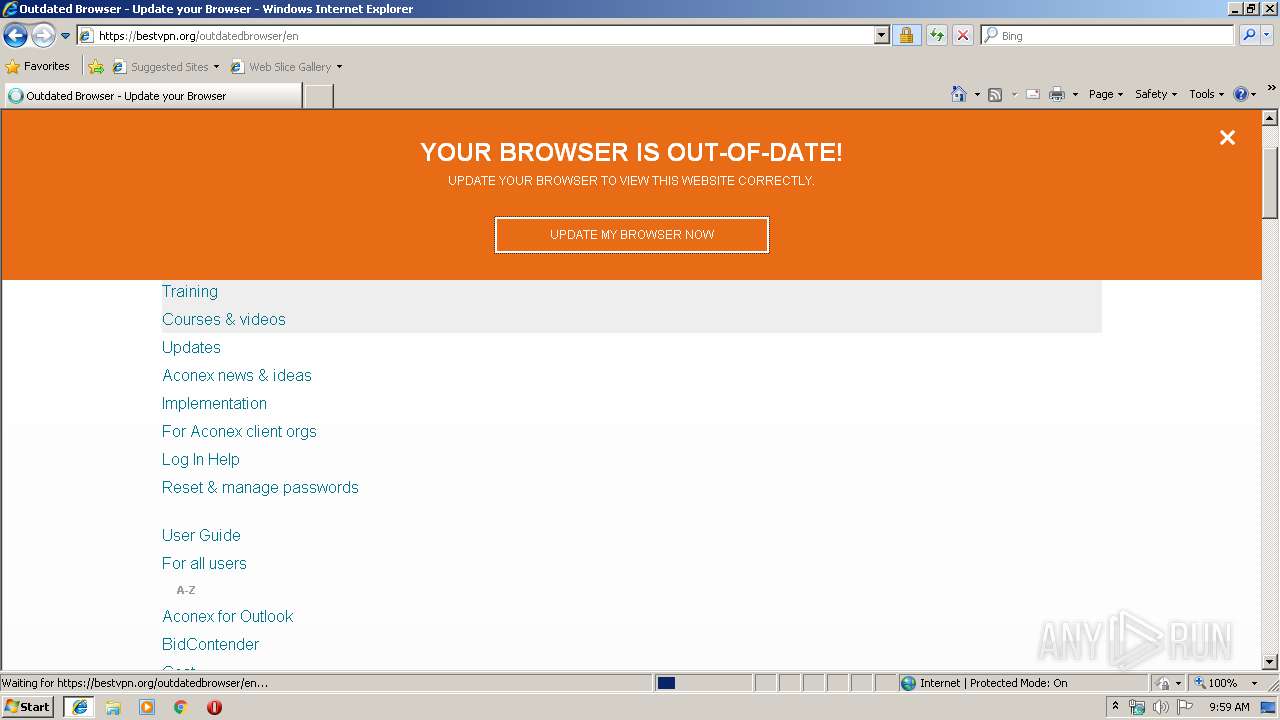This screenshot has height=720, width=1280.
Task: Click the search magnifier button
Action: (1249, 35)
